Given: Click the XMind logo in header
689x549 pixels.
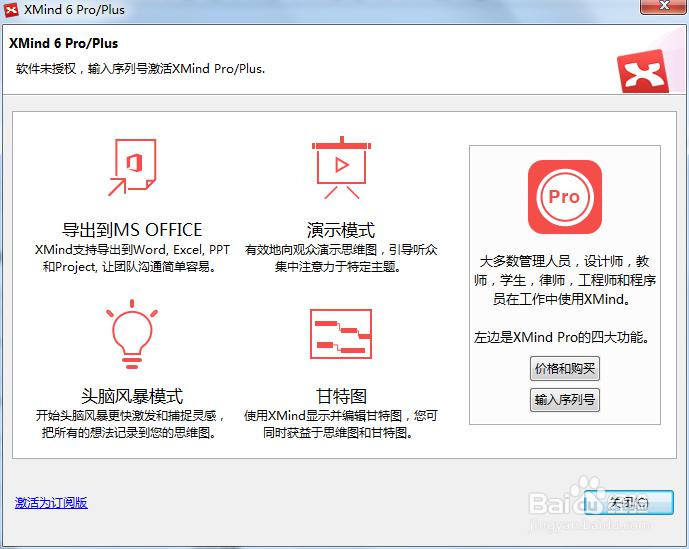Looking at the screenshot, I should tap(642, 70).
